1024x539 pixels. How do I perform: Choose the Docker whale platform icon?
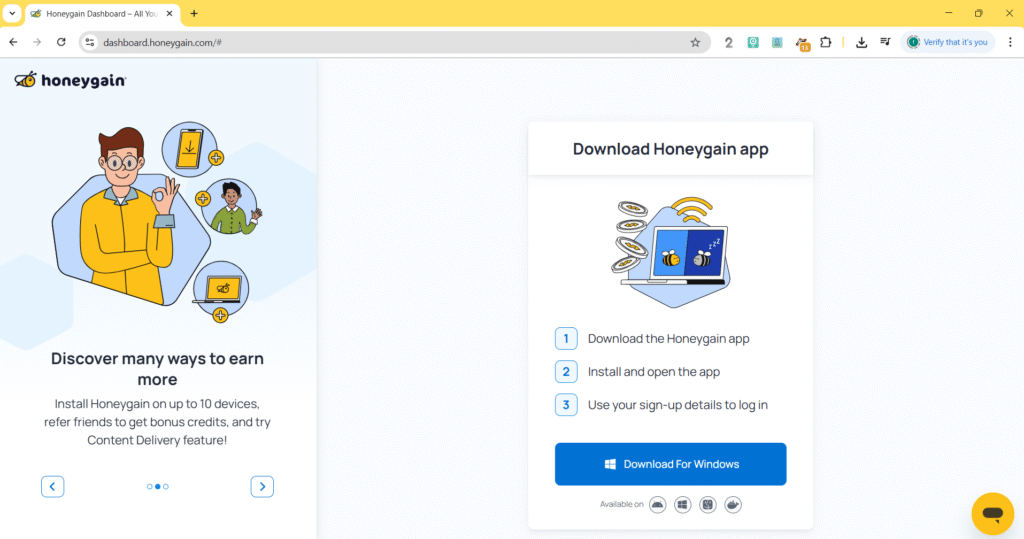(733, 504)
